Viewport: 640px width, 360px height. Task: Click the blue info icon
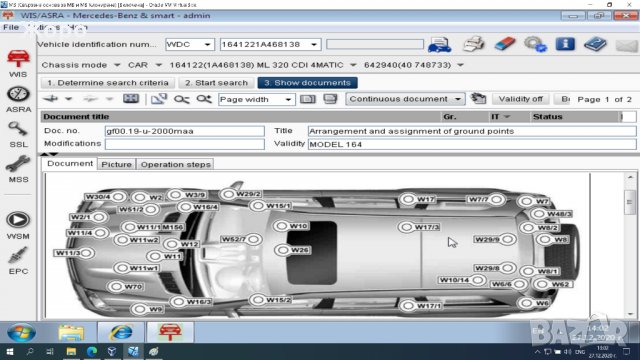tap(565, 43)
